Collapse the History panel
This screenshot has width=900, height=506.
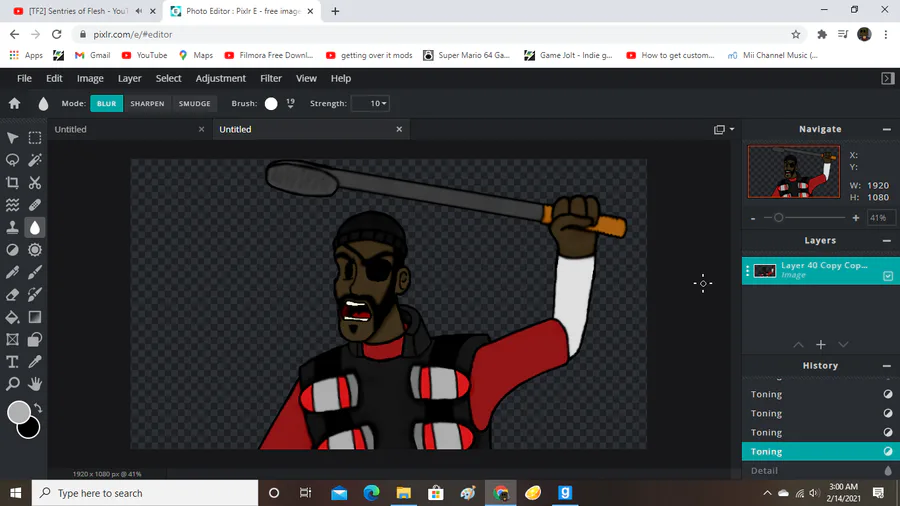tap(887, 366)
